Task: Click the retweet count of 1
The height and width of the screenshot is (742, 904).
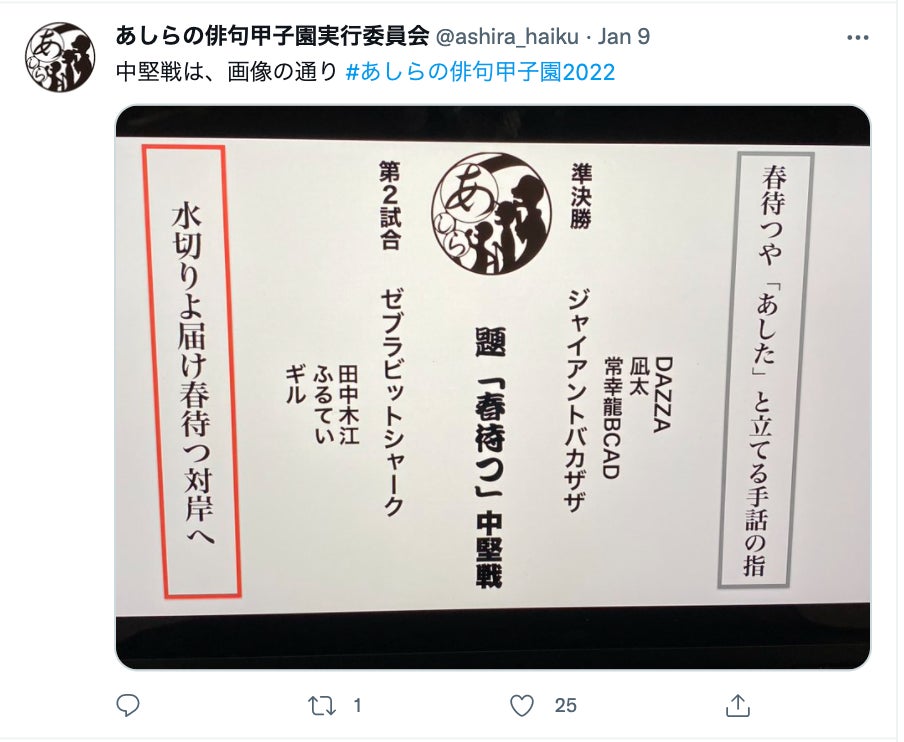Action: click(x=357, y=706)
